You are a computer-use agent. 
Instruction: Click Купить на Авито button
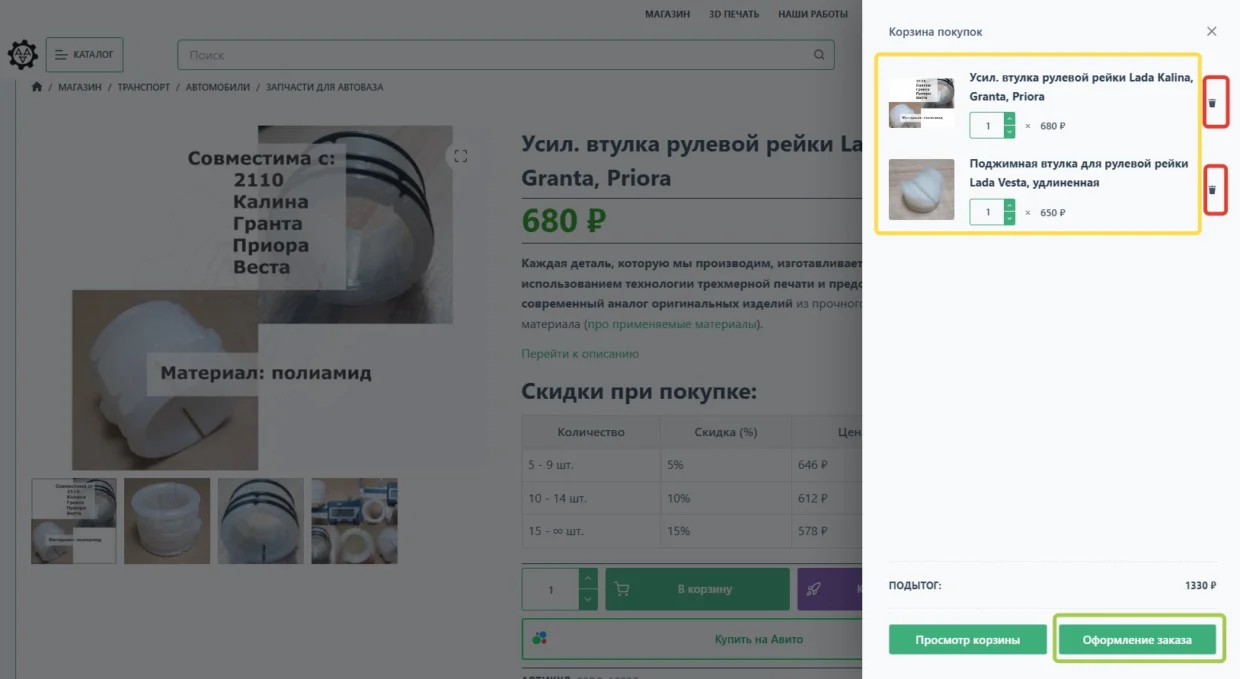tap(692, 639)
